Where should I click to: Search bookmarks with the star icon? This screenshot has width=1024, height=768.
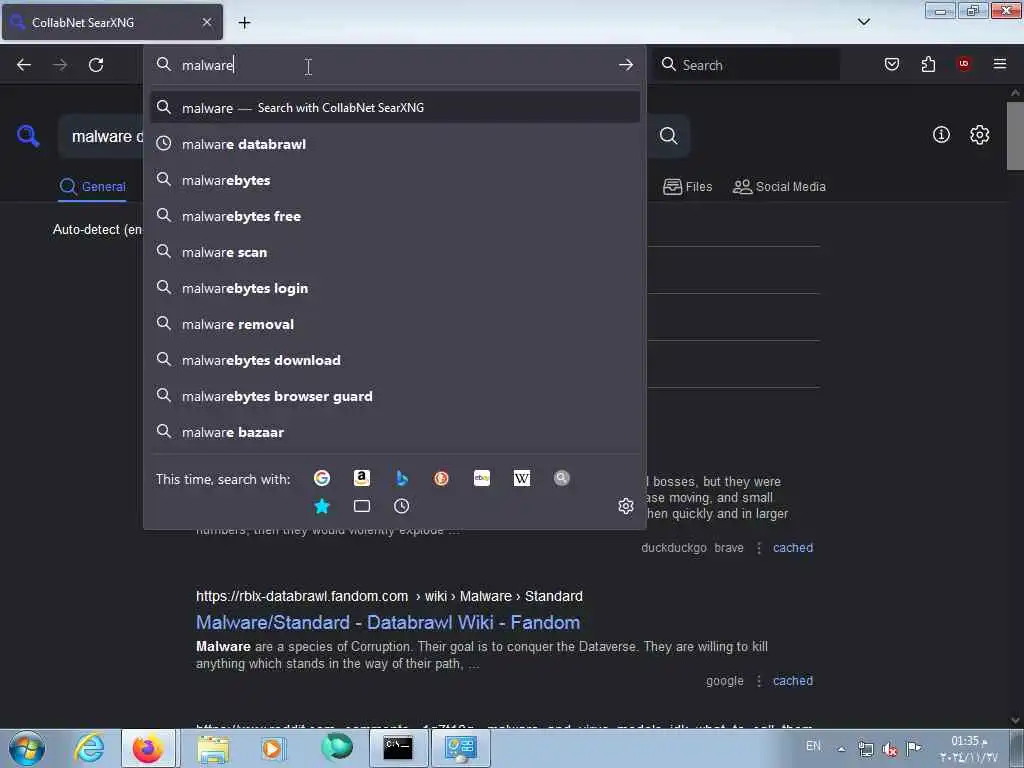pyautogui.click(x=322, y=506)
